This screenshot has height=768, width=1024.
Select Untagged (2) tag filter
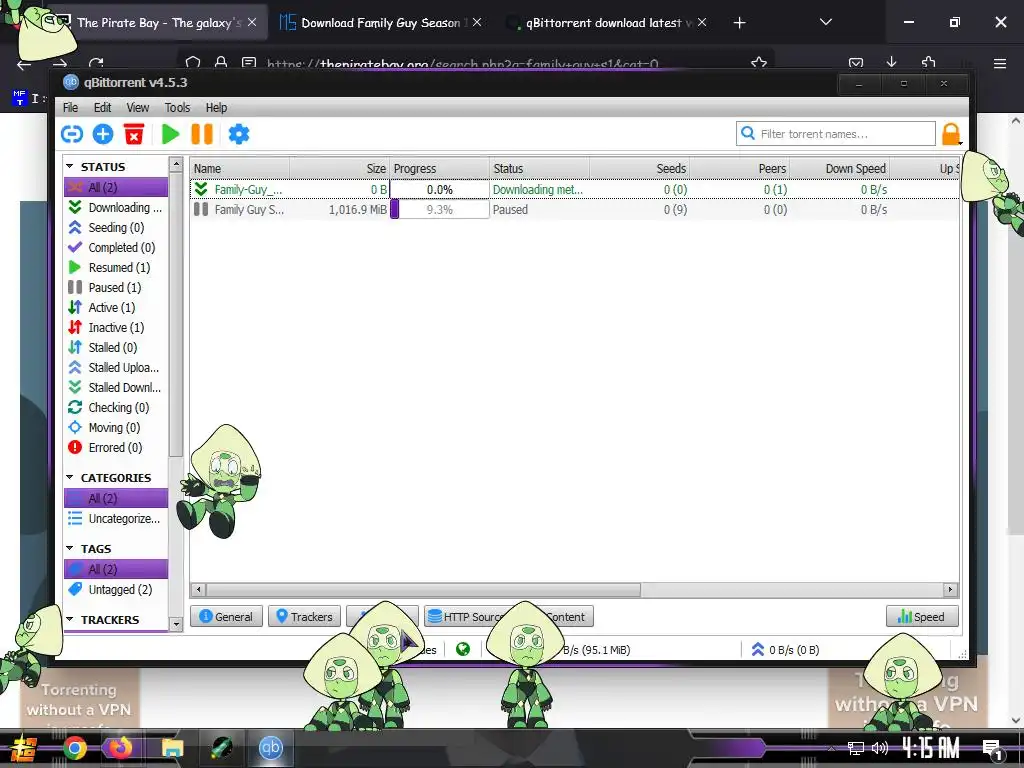point(116,589)
